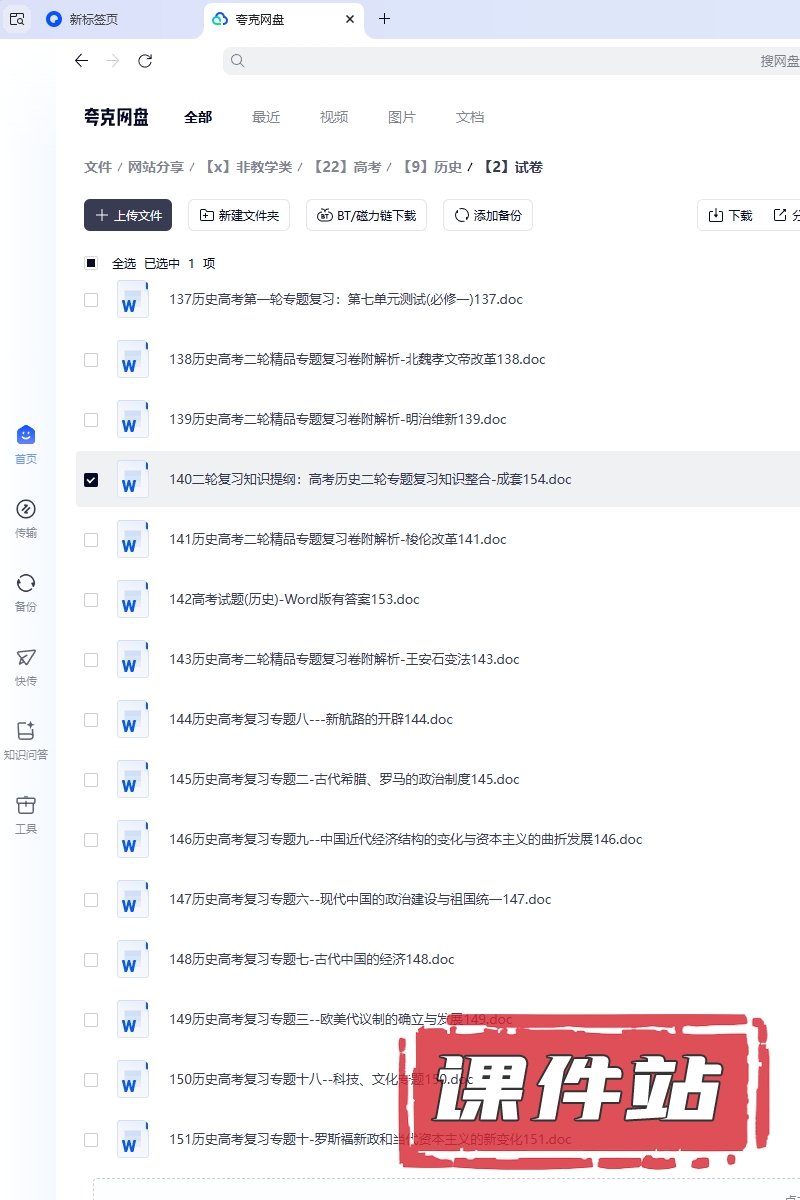Viewport: 800px width, 1200px height.
Task: Open file 144历史高考复习专题八 新航路的开辟
Action: 311,720
